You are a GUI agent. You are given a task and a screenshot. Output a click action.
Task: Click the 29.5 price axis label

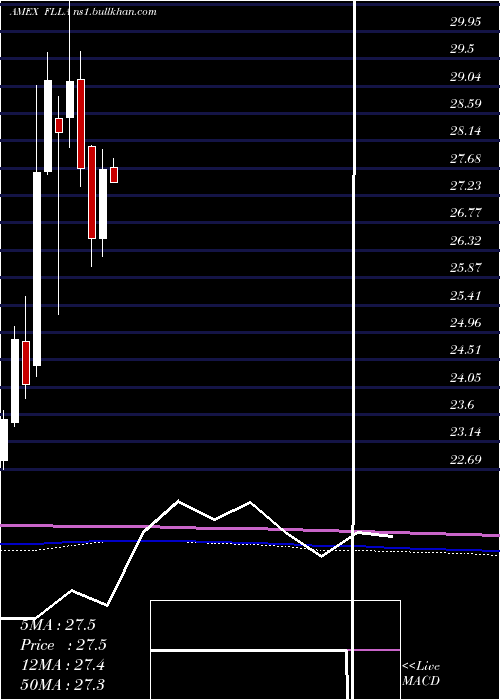(462, 49)
